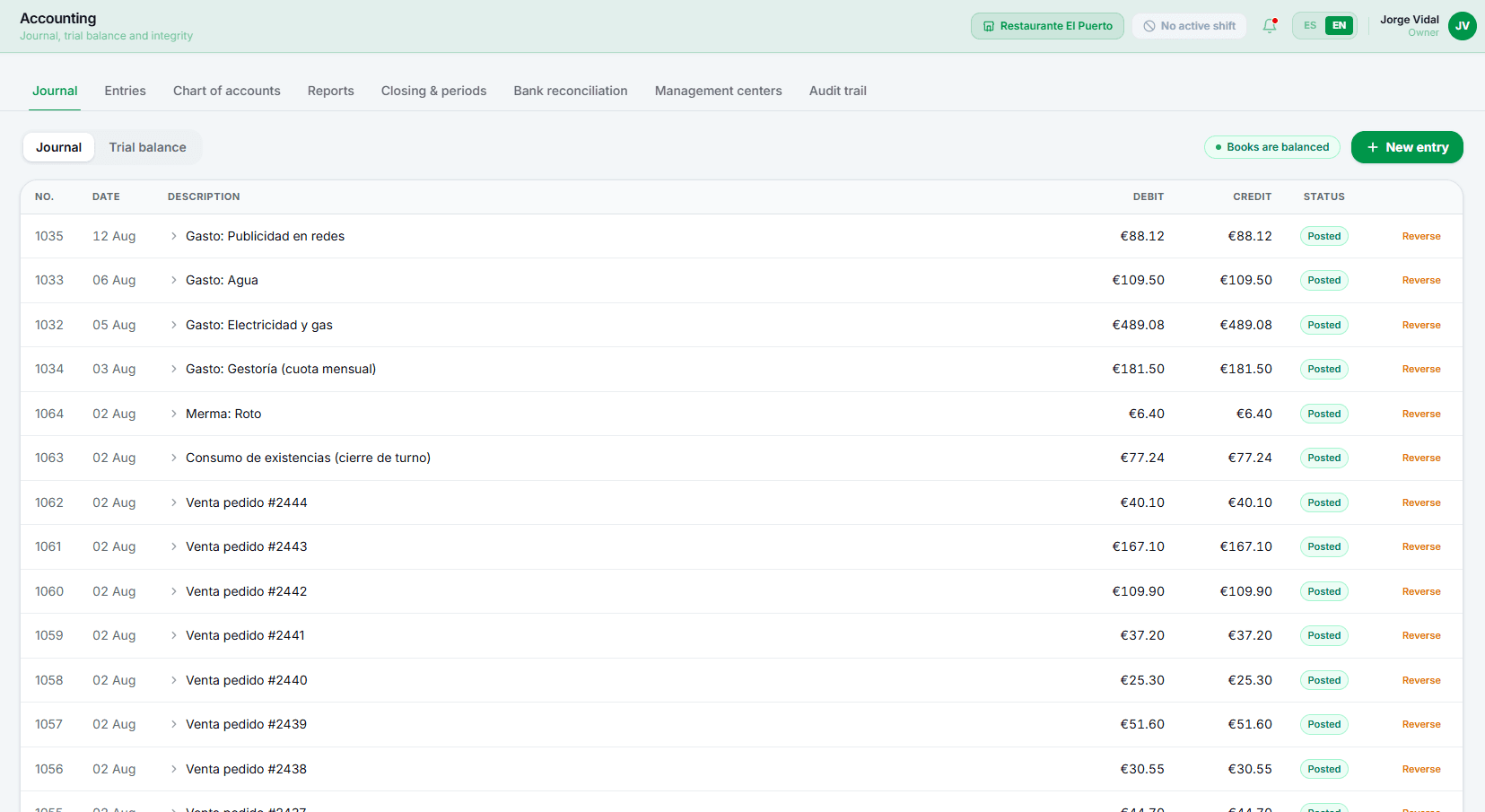1485x812 pixels.
Task: Click Posted status badge for entry 1063
Action: pos(1324,458)
